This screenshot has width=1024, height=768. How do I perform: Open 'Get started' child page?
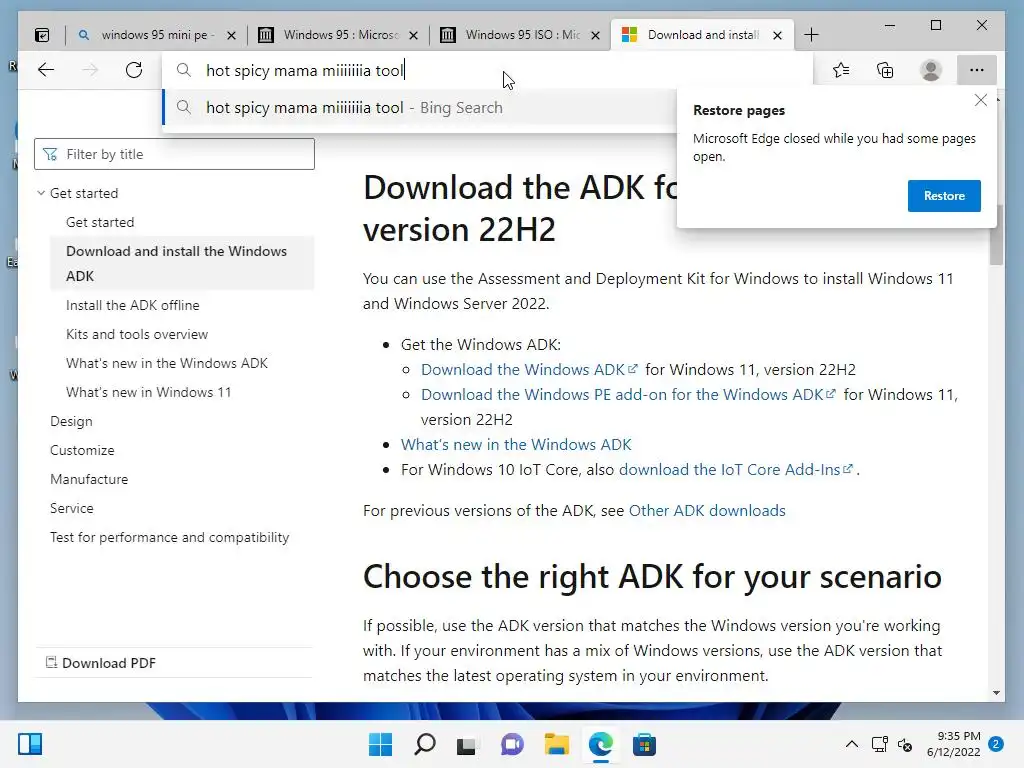click(x=100, y=222)
